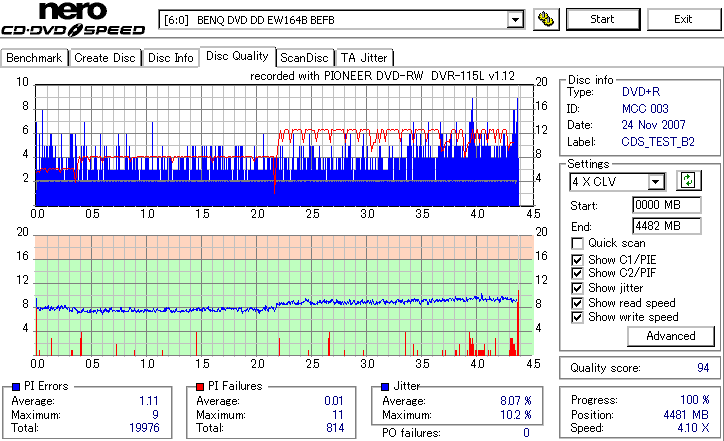Click the blue Jitter legend square

[385, 387]
